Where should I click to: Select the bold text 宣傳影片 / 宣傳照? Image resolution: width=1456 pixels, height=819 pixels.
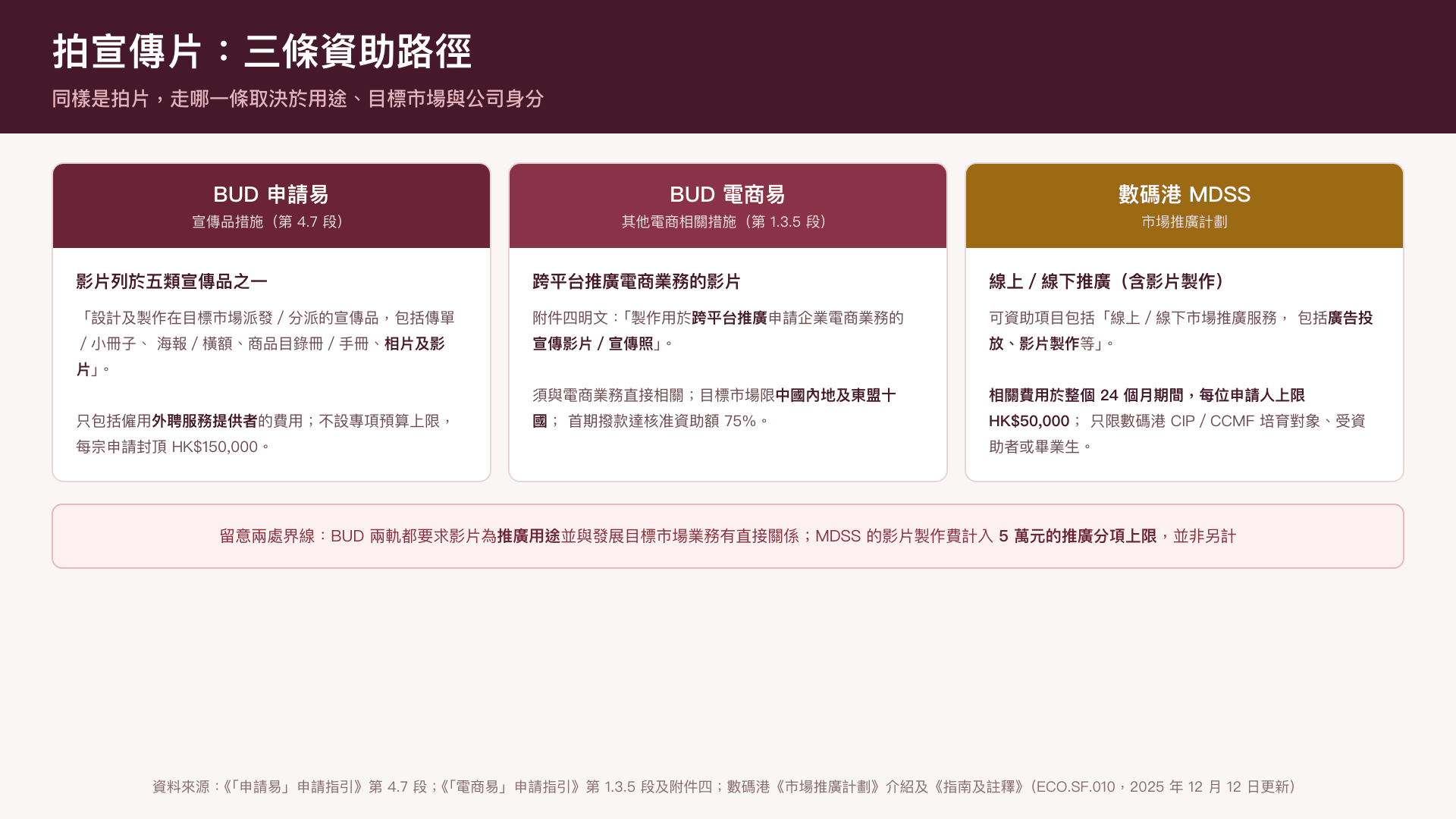click(593, 344)
